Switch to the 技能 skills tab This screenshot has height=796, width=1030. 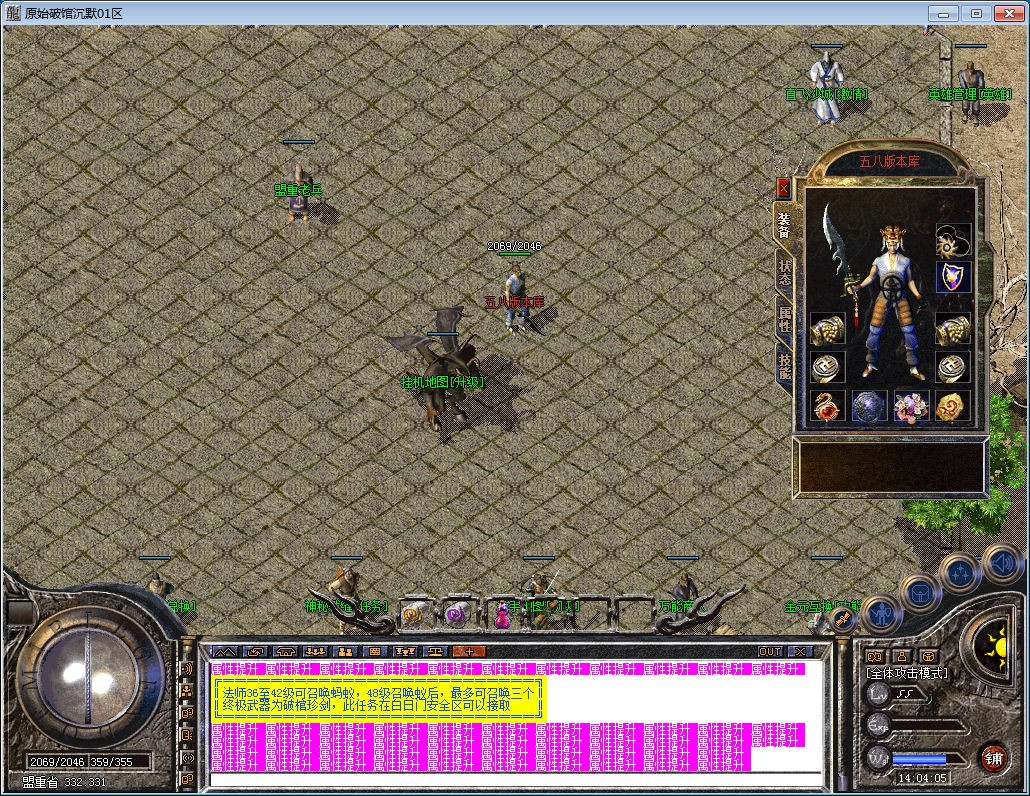coord(784,366)
